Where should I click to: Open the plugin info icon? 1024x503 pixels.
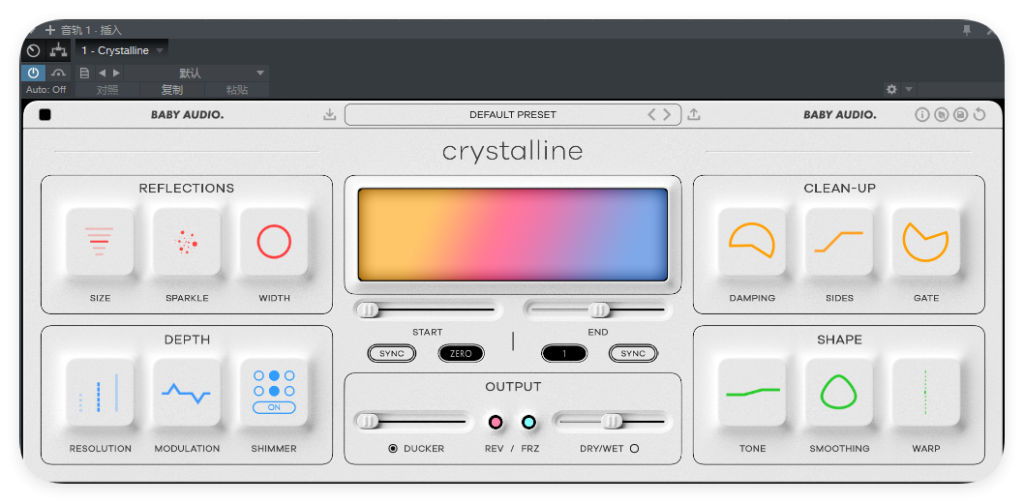(x=922, y=115)
